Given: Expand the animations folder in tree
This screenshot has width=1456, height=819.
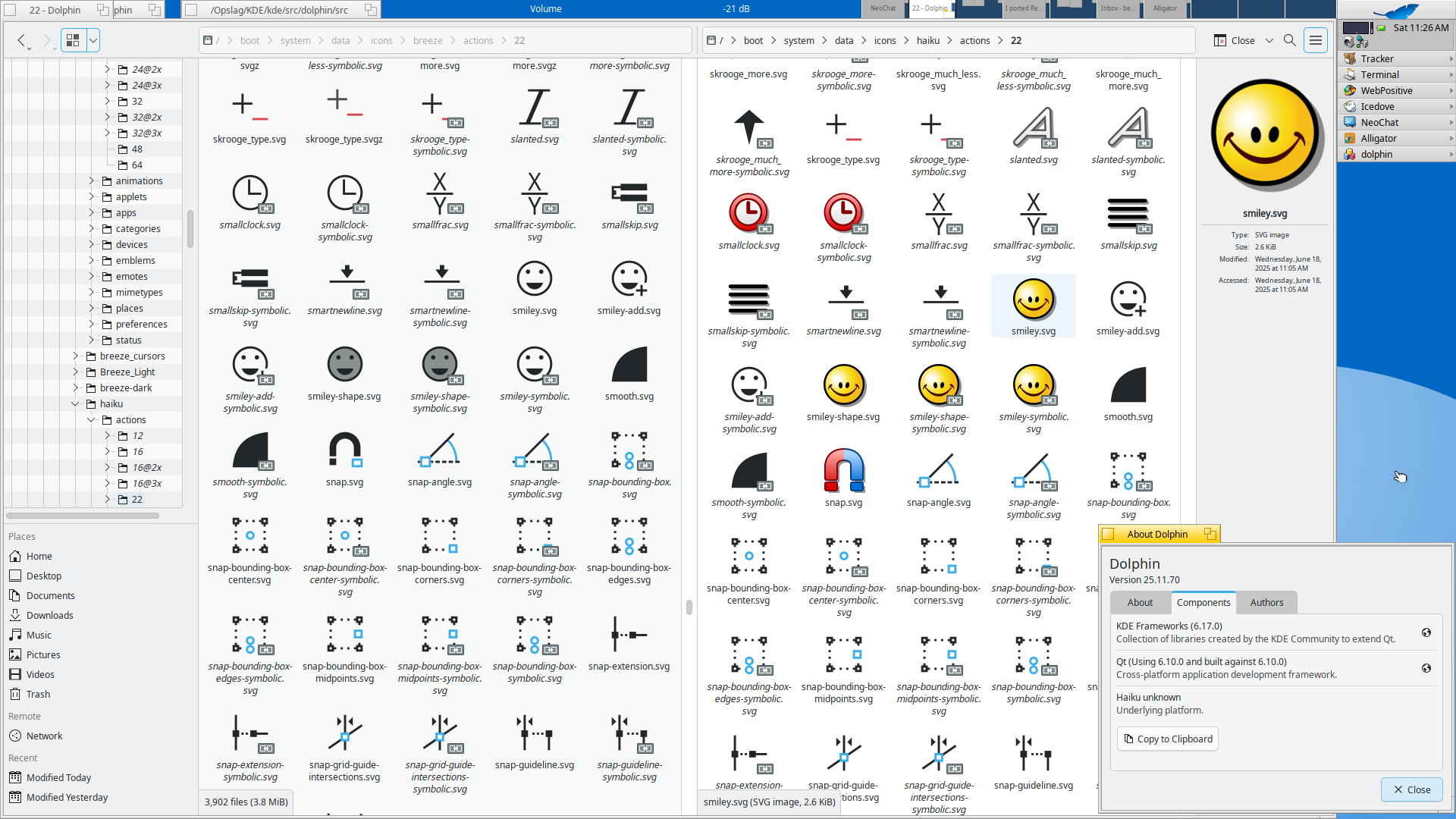Looking at the screenshot, I should (x=91, y=180).
